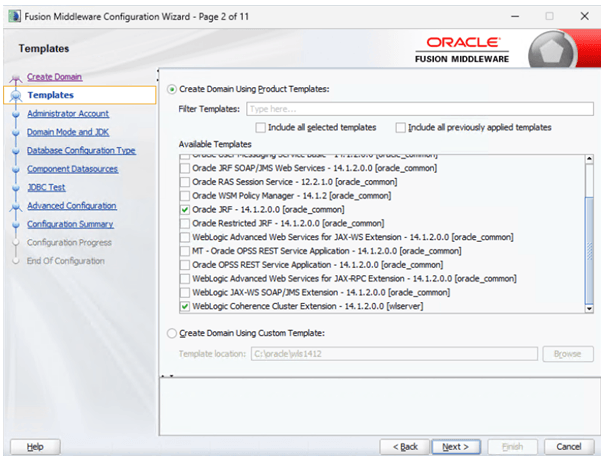This screenshot has width=601, height=456.
Task: Enable Include all previously applied templates checkbox
Action: 401,128
